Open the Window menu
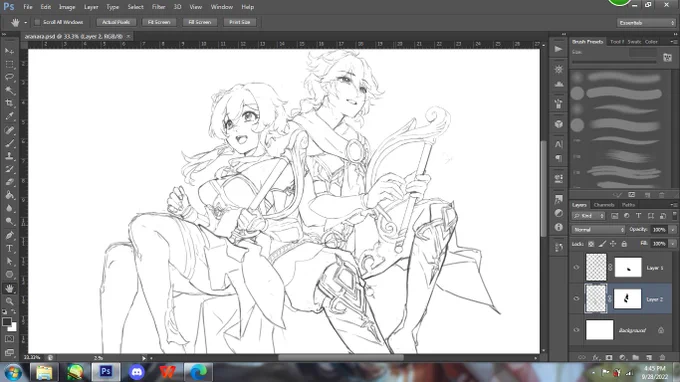This screenshot has height=382, width=680. (x=222, y=7)
